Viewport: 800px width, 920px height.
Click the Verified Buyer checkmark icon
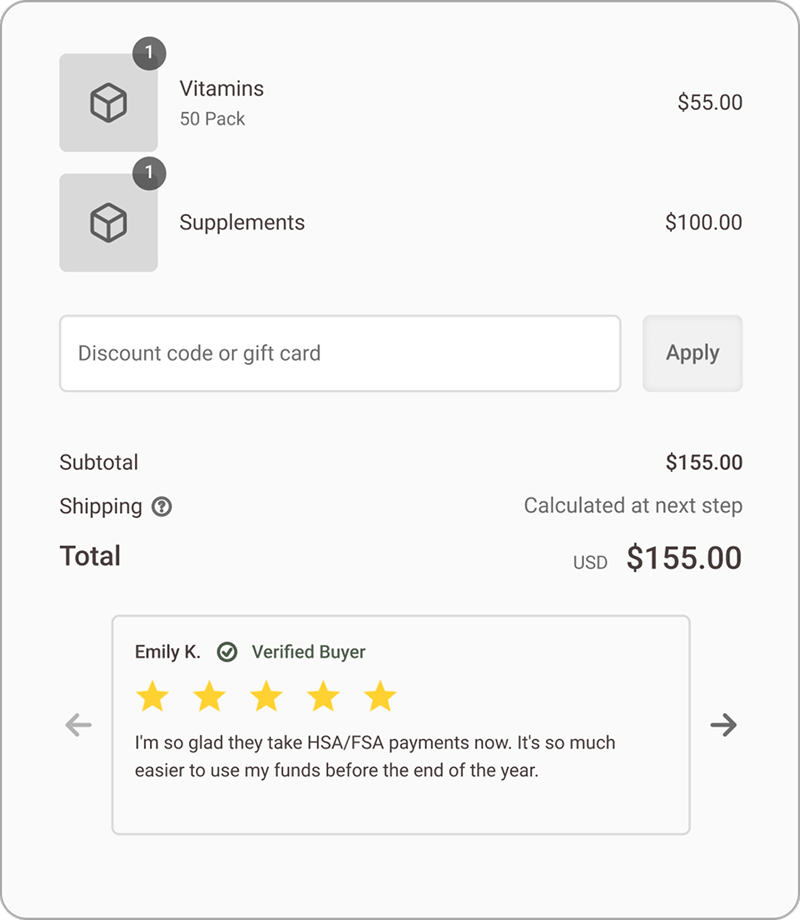pos(227,652)
